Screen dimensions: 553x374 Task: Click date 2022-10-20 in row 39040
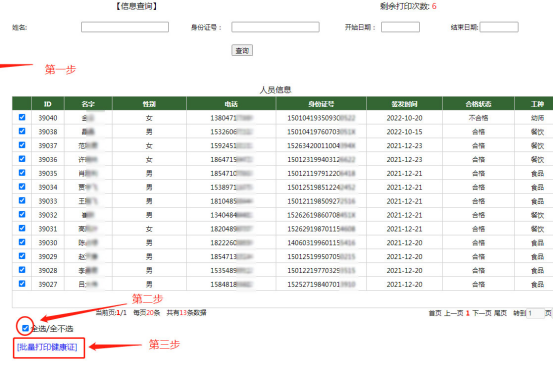404,118
